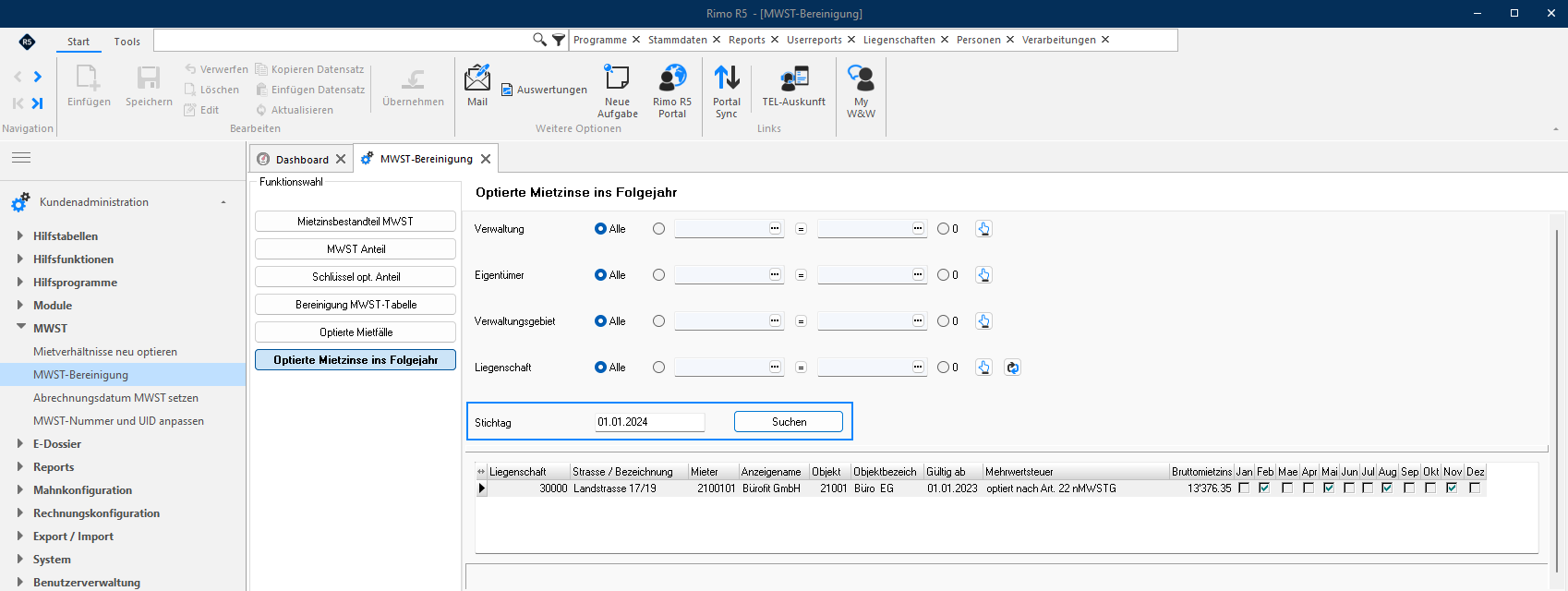Switch to the Tools ribbon tab
Viewport: 1568px width, 591px height.
[x=127, y=42]
